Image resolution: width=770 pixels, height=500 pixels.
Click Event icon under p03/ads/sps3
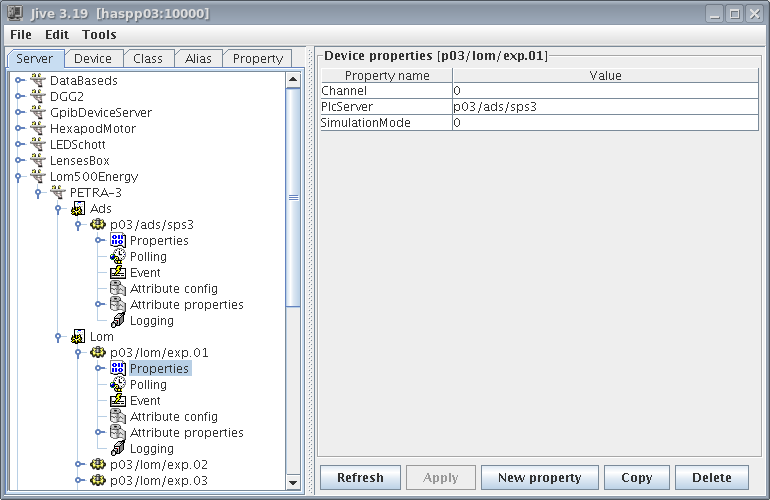coord(118,273)
